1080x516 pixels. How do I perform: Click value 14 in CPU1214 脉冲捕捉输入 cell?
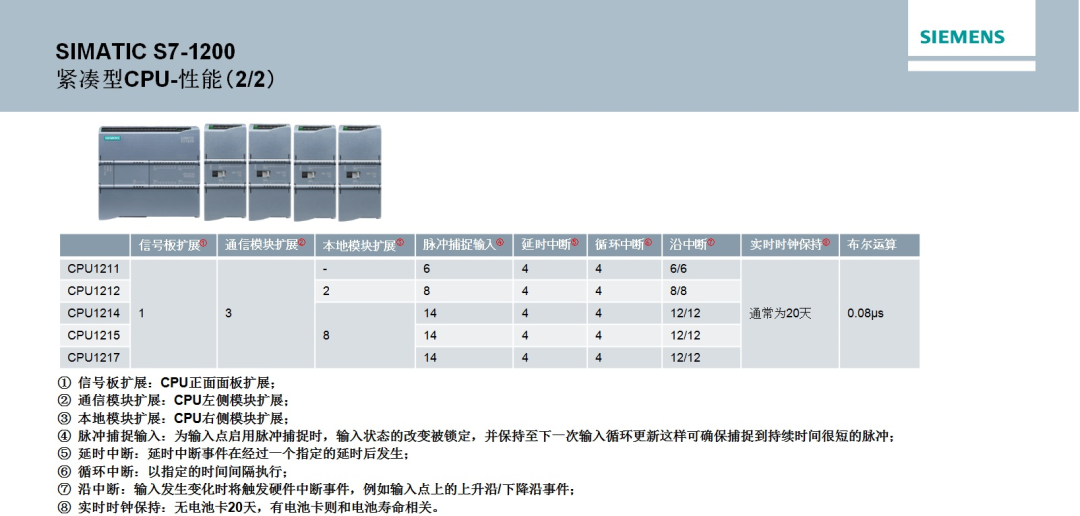click(430, 313)
